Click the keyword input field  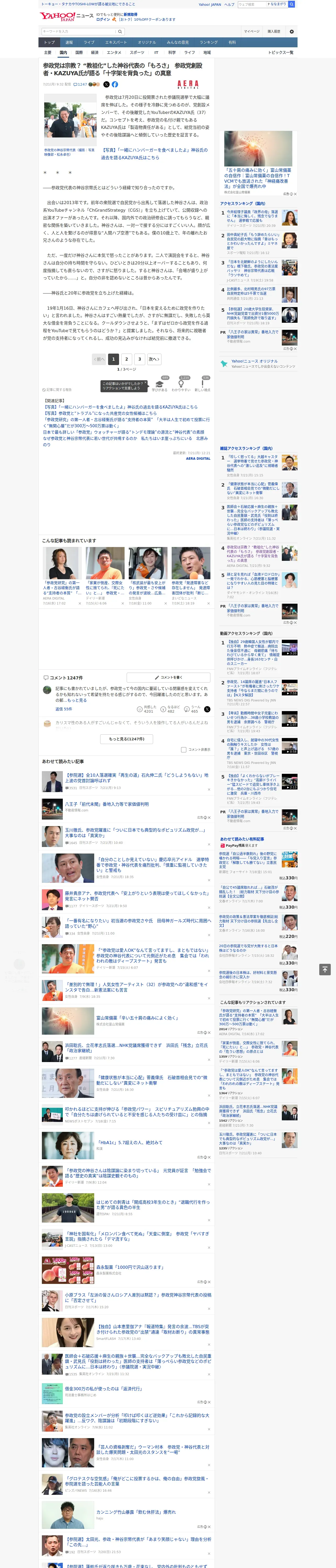pyautogui.click(x=79, y=32)
